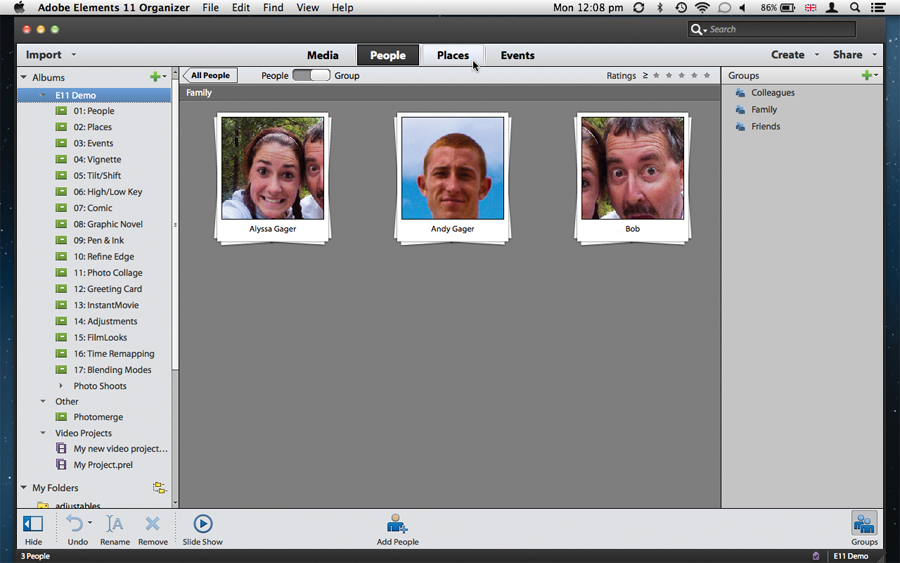Viewport: 900px width, 563px height.
Task: Click the search magnifier icon
Action: pos(696,29)
